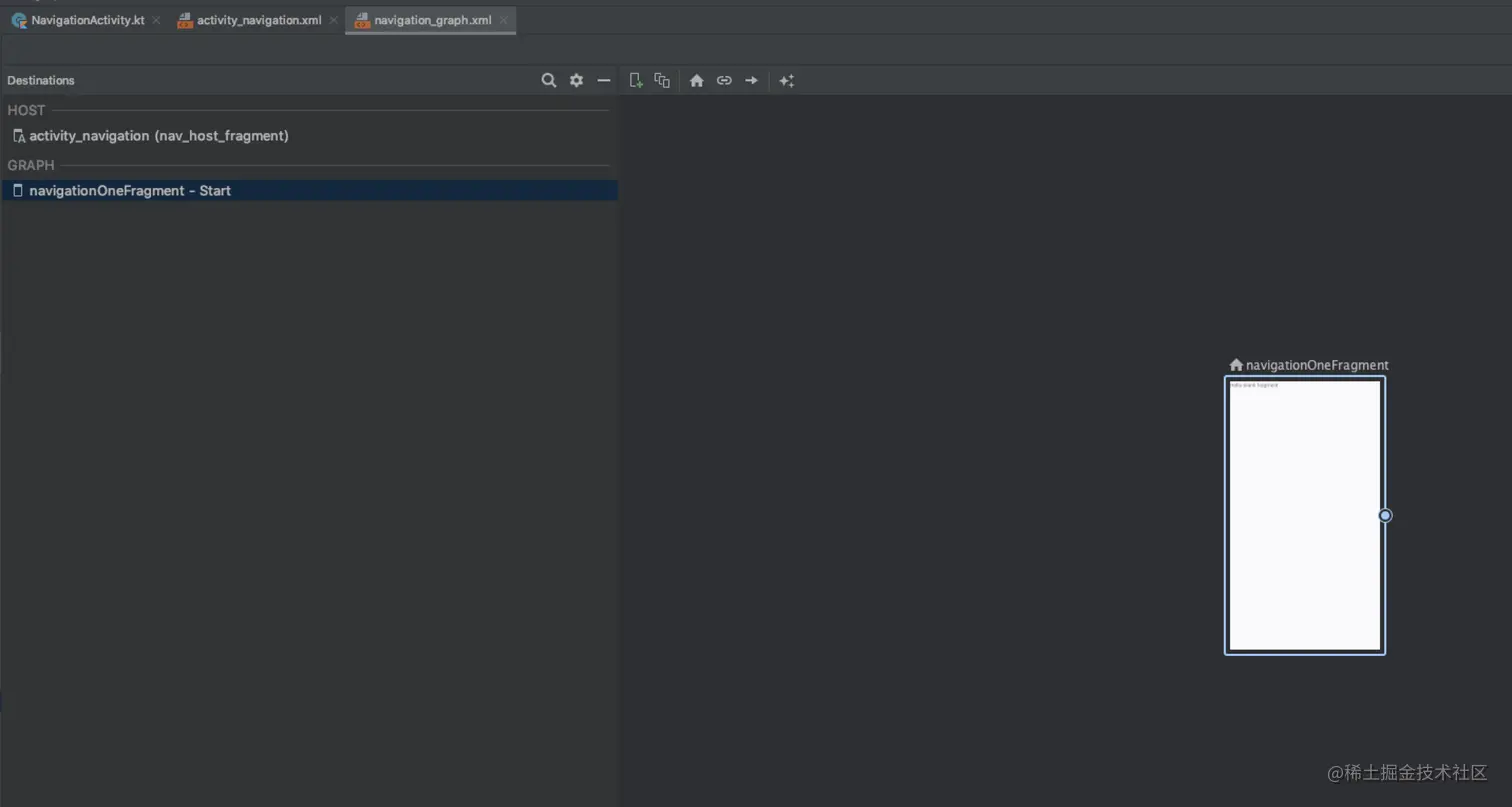Add a deep link using the link icon
This screenshot has height=807, width=1512.
pyautogui.click(x=724, y=80)
